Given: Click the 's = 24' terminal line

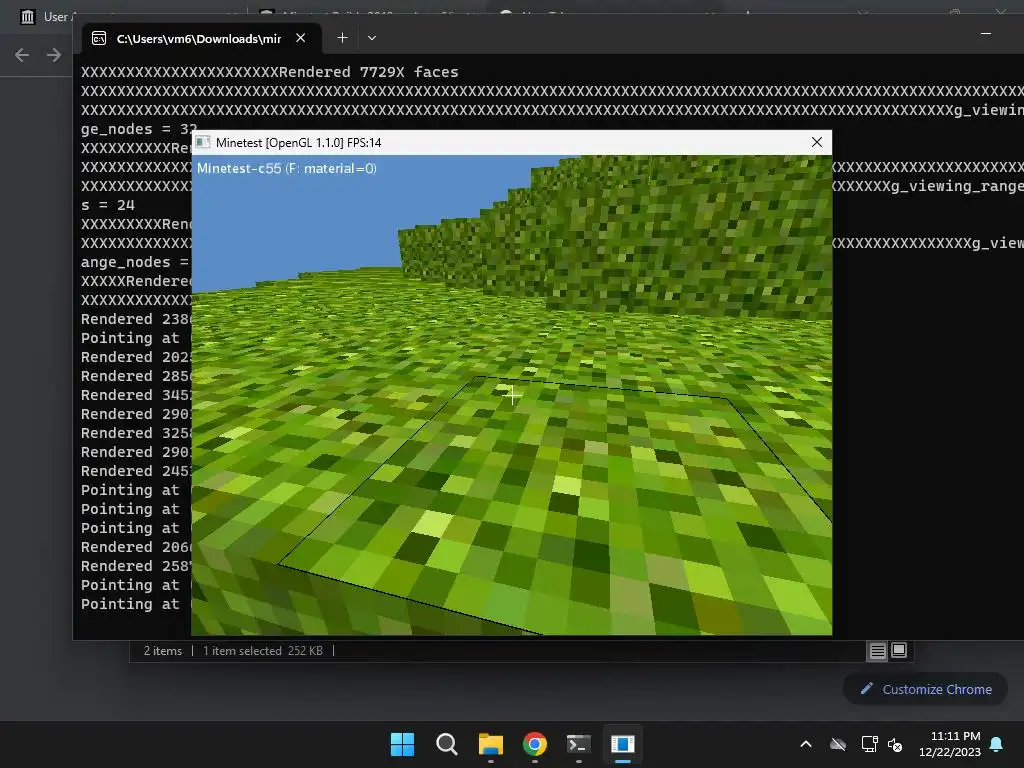Looking at the screenshot, I should [108, 205].
